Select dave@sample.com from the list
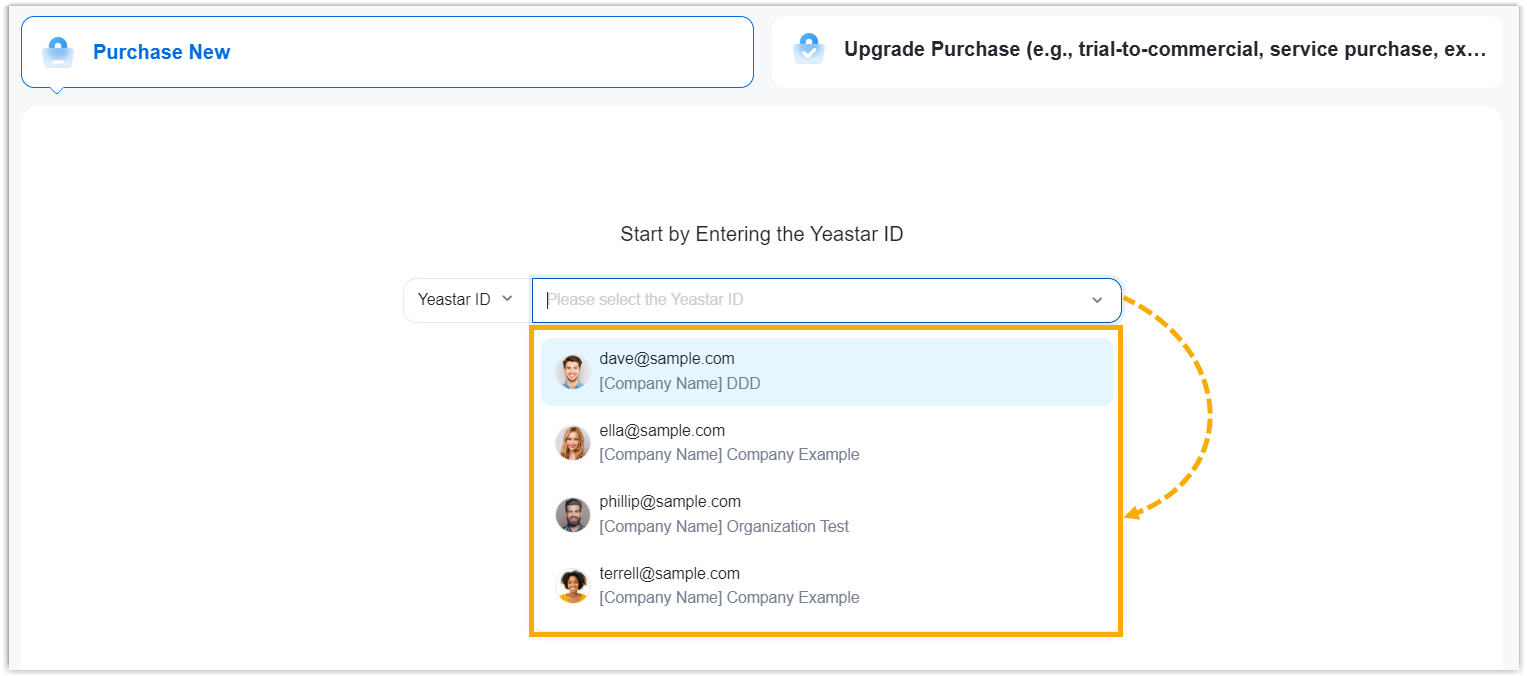Viewport: 1527px width, 676px height. (x=667, y=358)
